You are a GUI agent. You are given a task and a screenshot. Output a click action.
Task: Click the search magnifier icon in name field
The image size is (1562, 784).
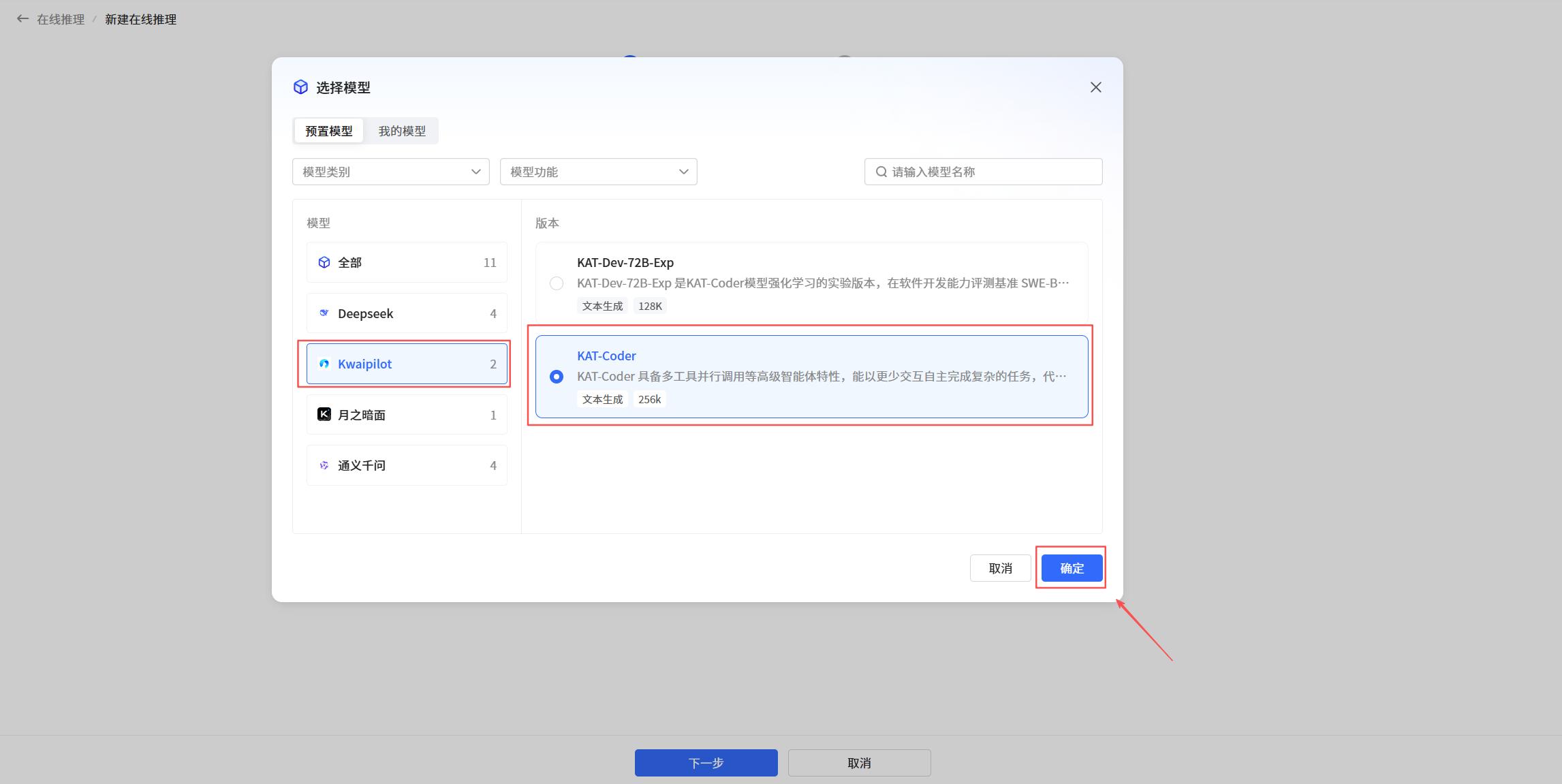point(881,172)
